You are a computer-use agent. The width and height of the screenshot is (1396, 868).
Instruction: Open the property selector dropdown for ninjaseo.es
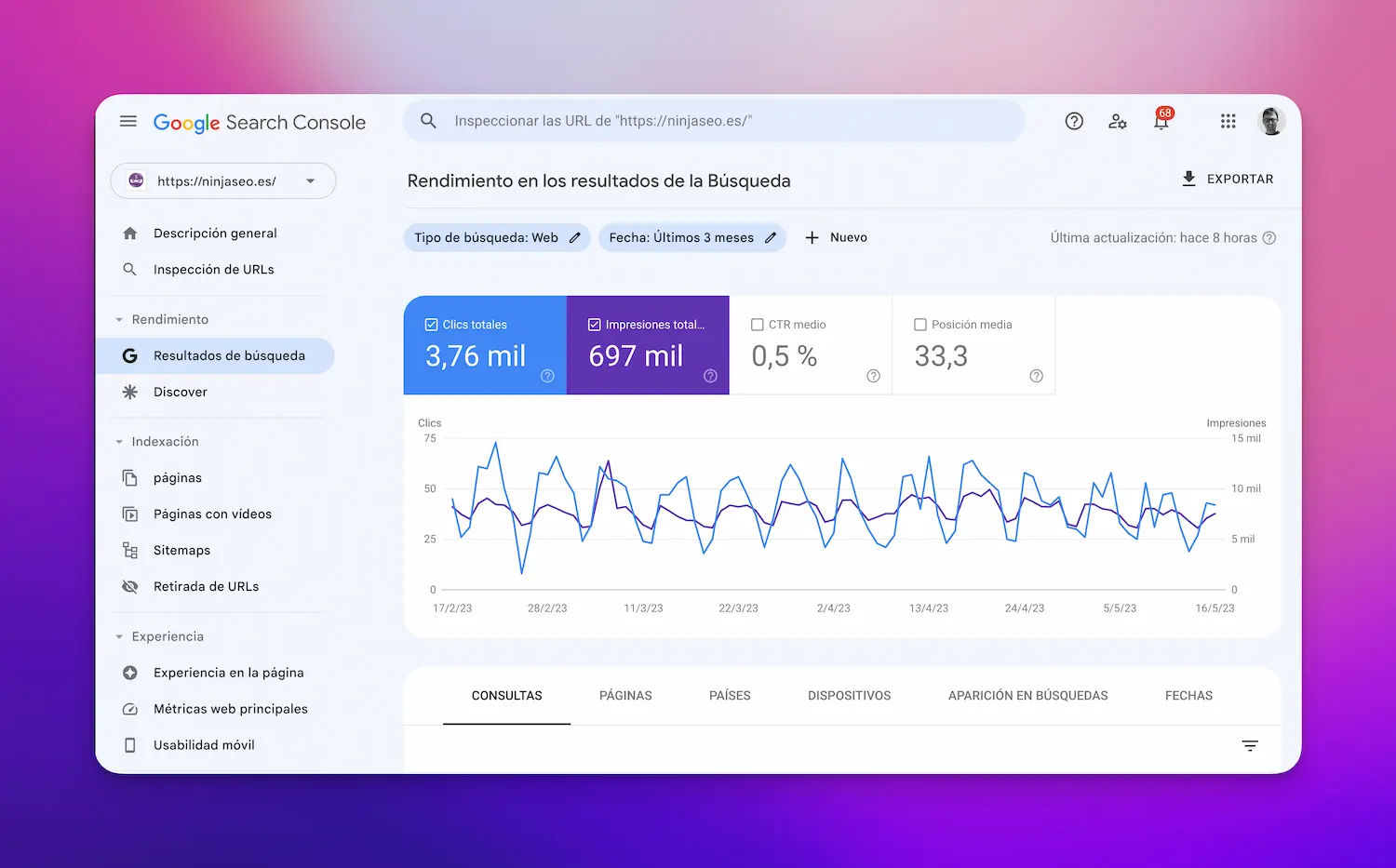point(311,180)
